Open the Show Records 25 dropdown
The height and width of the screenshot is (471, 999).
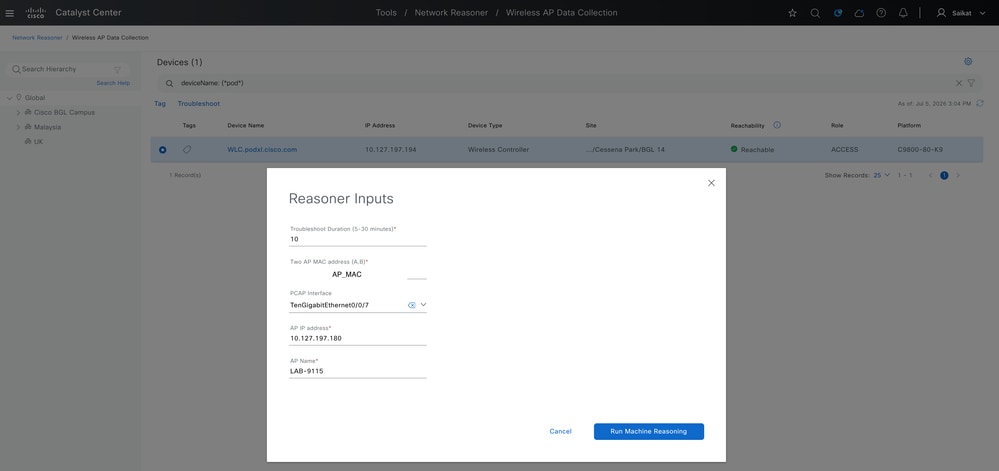882,175
